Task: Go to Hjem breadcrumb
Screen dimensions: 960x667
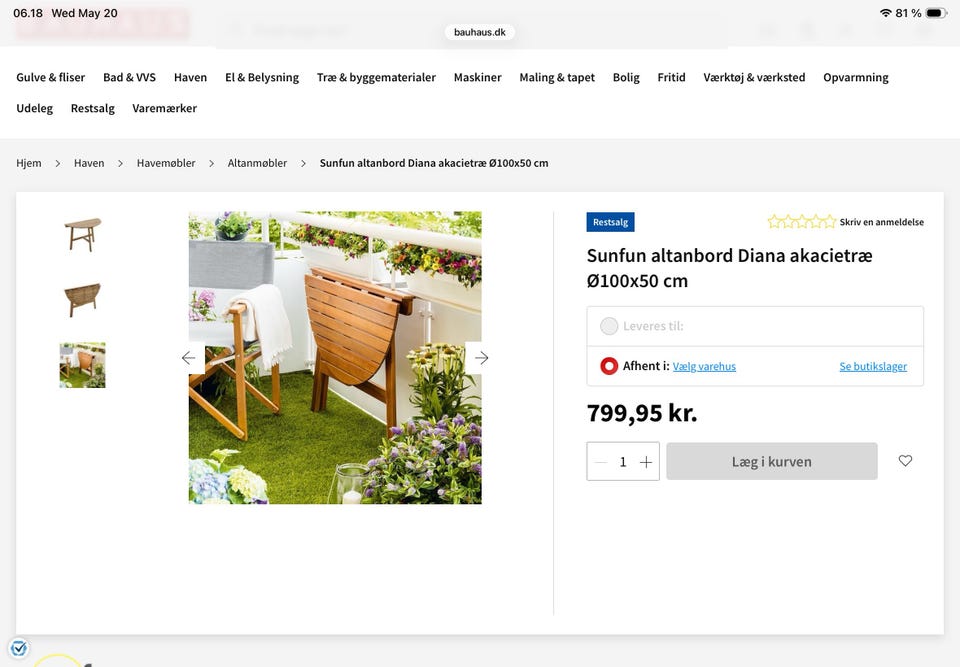Action: tap(29, 163)
